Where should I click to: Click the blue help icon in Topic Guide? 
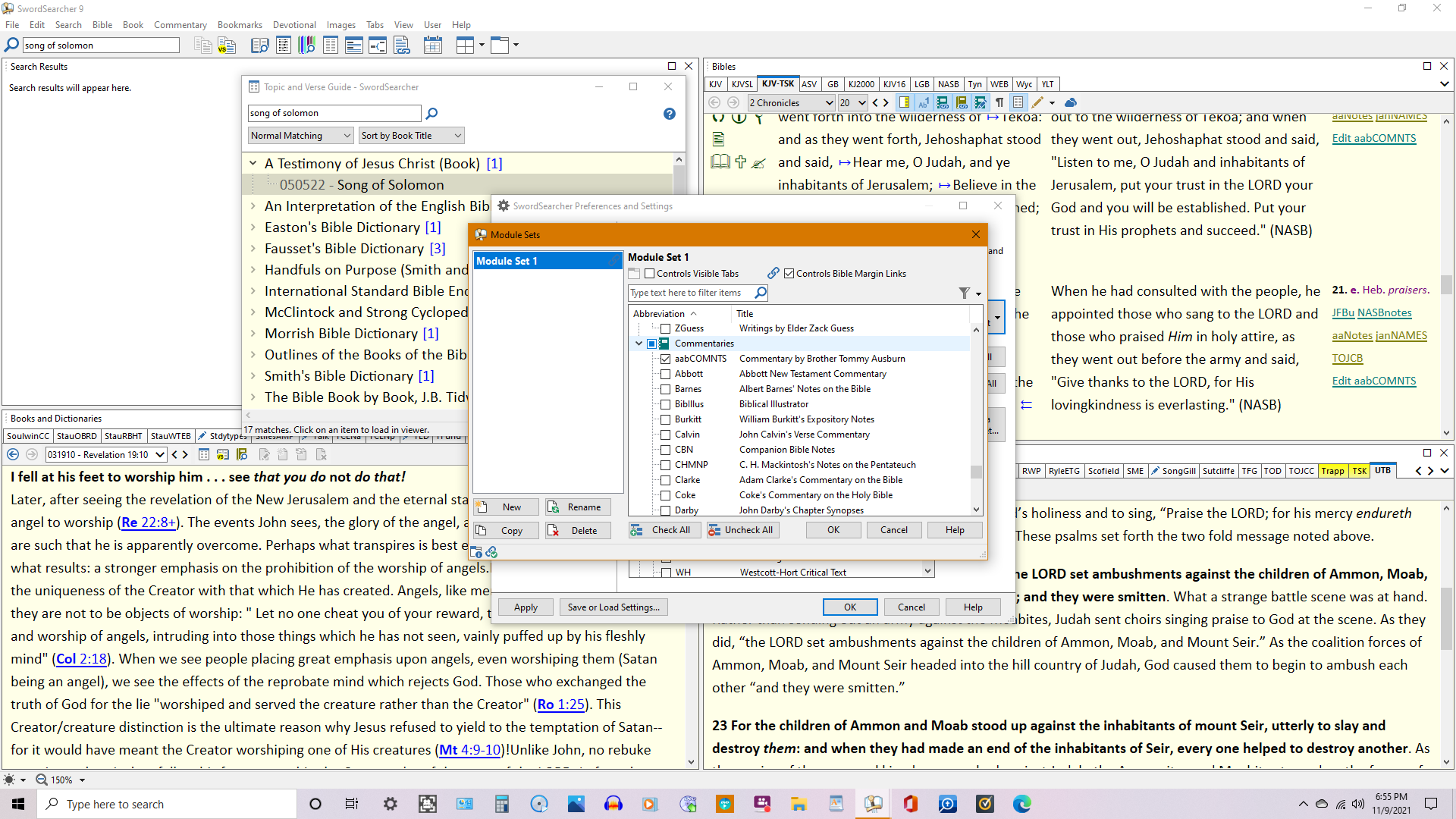point(669,114)
